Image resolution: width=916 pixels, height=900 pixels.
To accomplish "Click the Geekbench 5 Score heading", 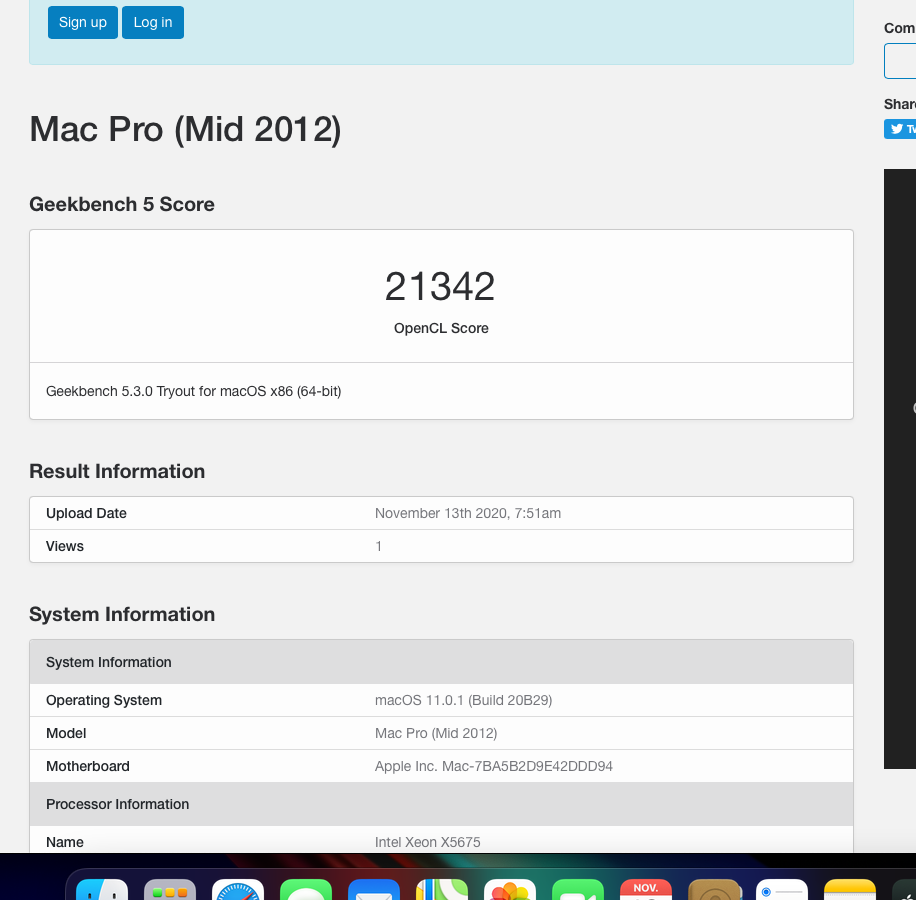I will pyautogui.click(x=122, y=204).
